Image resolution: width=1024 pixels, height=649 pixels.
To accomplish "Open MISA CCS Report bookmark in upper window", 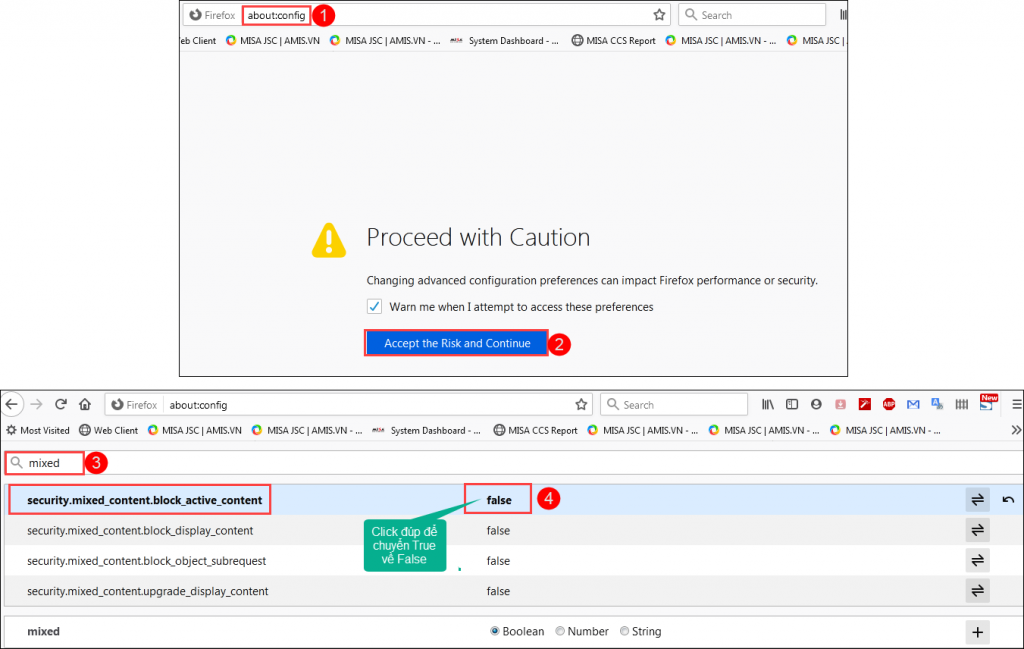I will coord(613,40).
